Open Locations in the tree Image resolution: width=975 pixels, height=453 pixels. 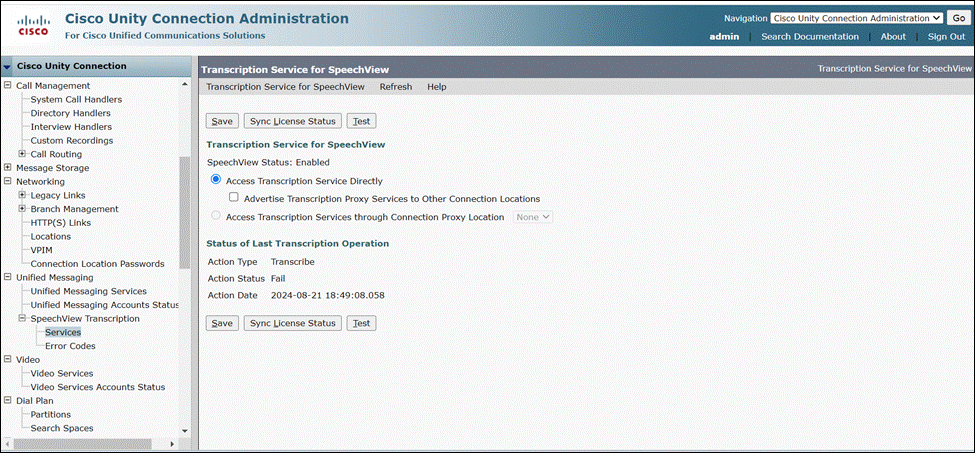coord(50,236)
